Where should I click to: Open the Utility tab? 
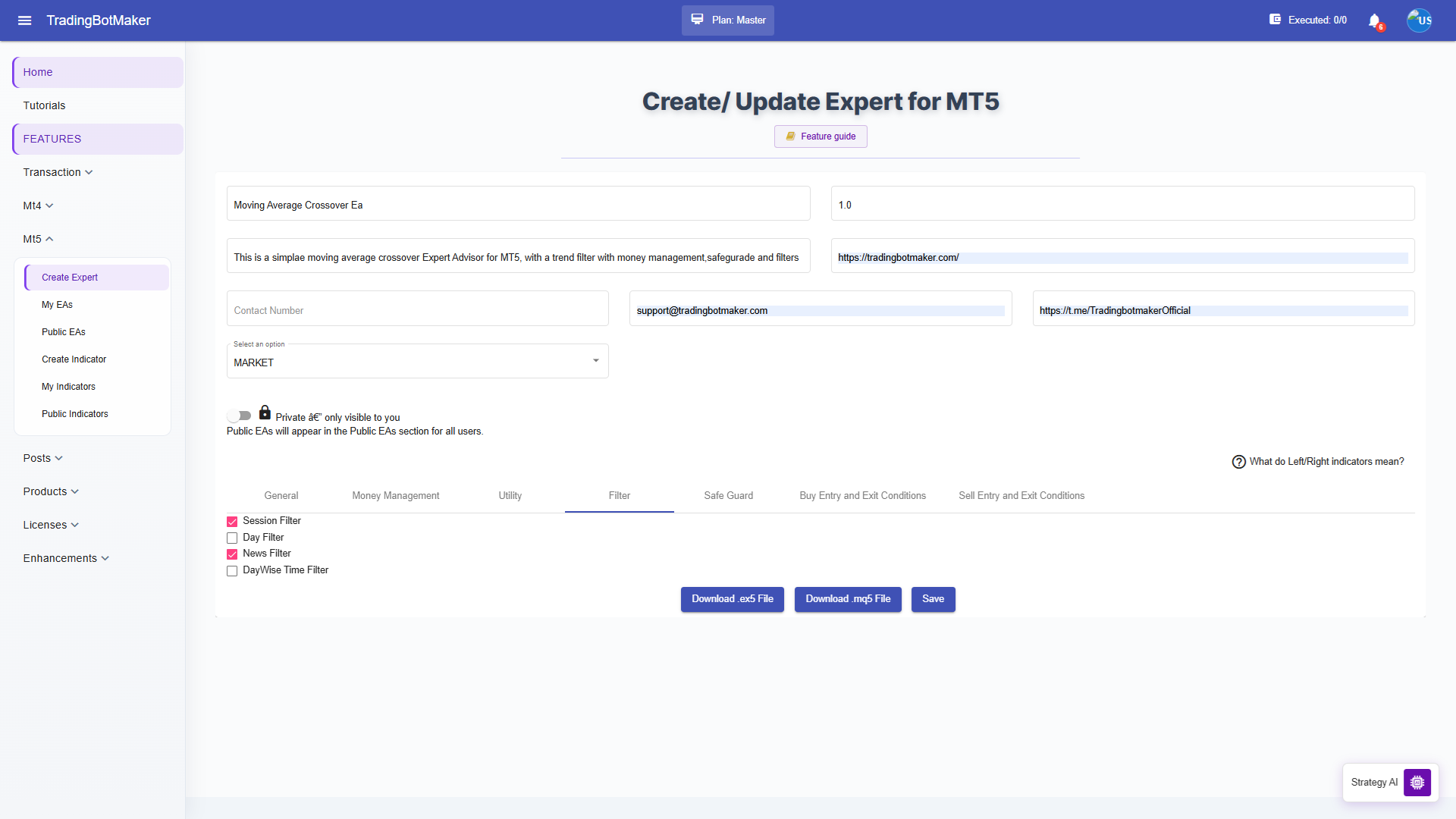click(510, 496)
